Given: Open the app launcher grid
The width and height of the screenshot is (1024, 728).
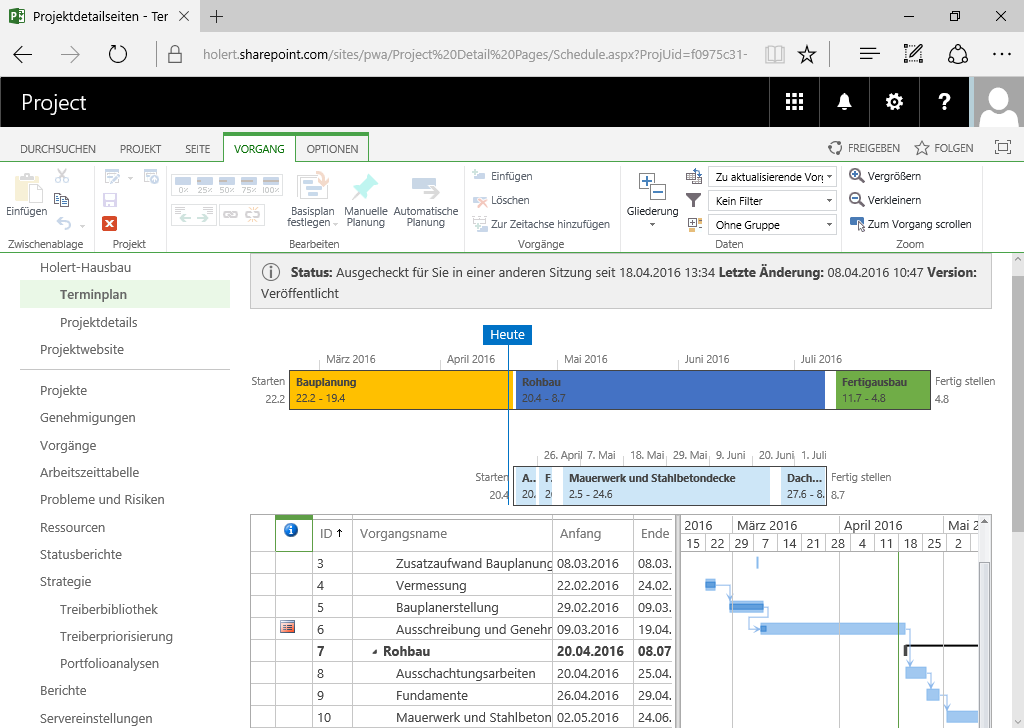Looking at the screenshot, I should tap(794, 102).
